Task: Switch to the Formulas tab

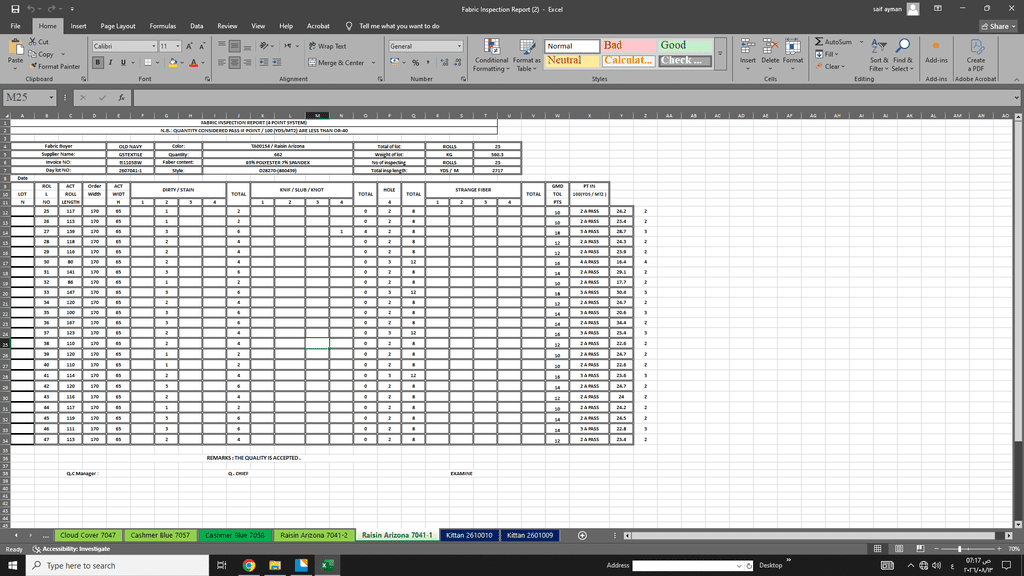Action: tap(163, 26)
